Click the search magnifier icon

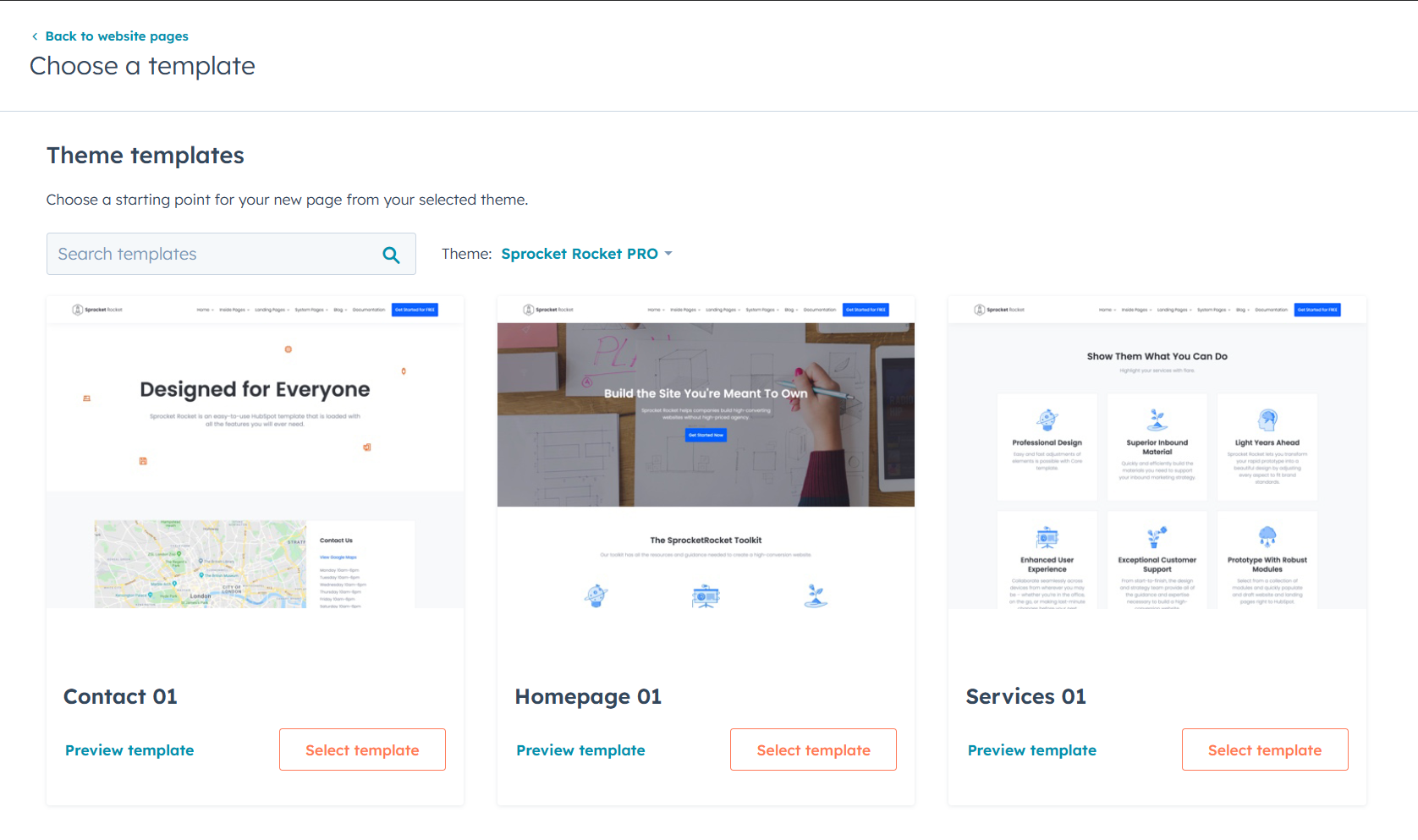coord(391,254)
